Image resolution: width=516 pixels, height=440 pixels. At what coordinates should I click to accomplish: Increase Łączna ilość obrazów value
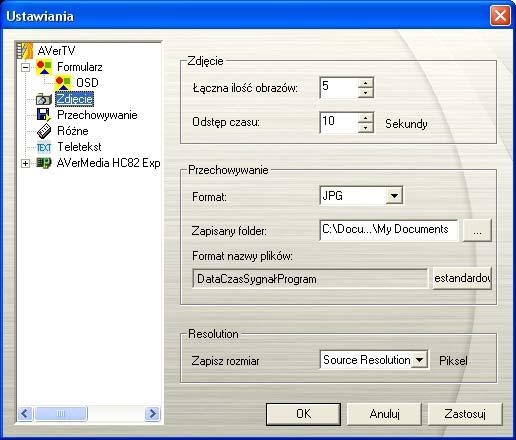(x=366, y=83)
